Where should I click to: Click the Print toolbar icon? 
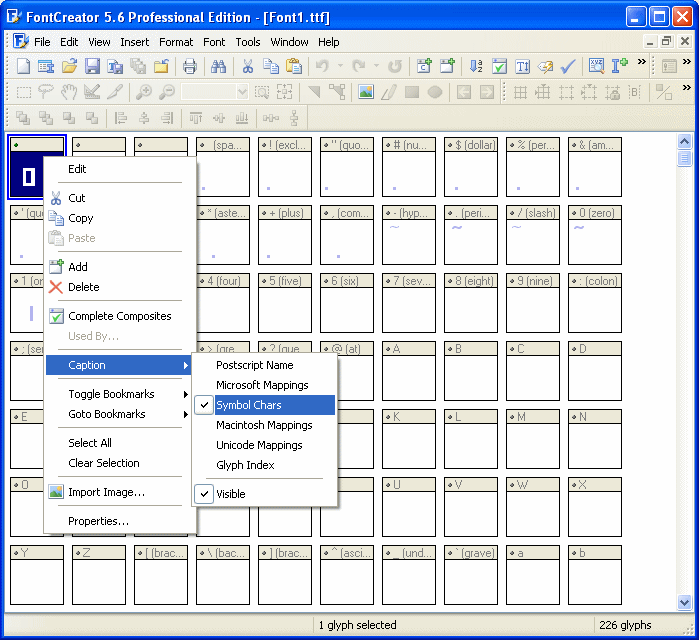tap(190, 66)
